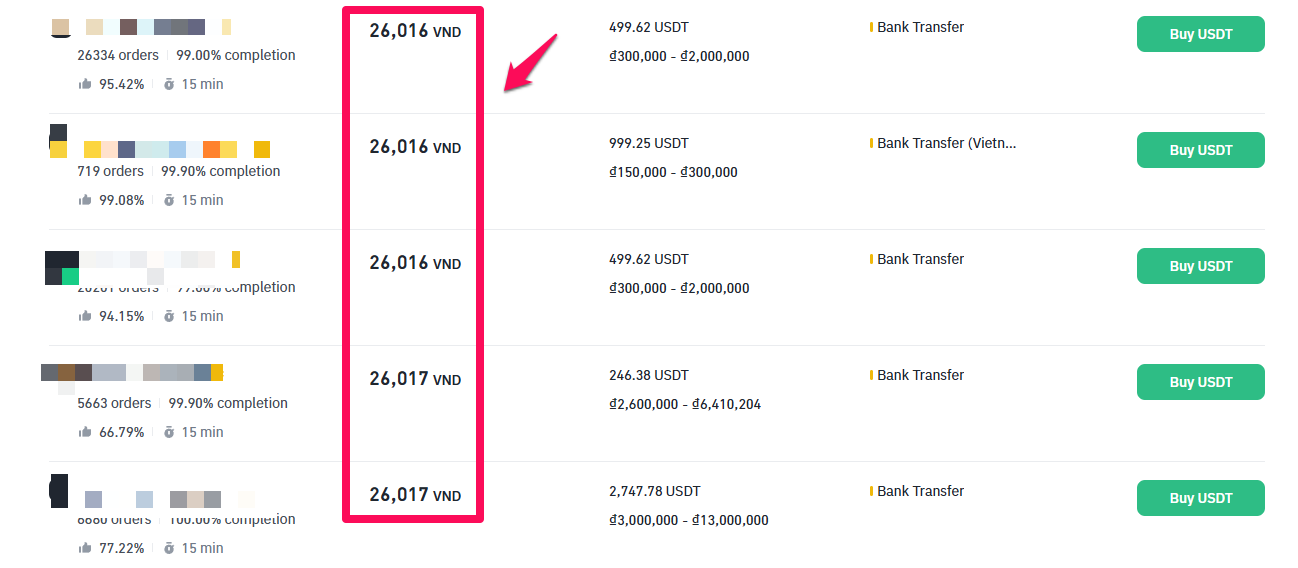
Task: Click timer icon in the 26334-orders merchant row
Action: pos(169,84)
